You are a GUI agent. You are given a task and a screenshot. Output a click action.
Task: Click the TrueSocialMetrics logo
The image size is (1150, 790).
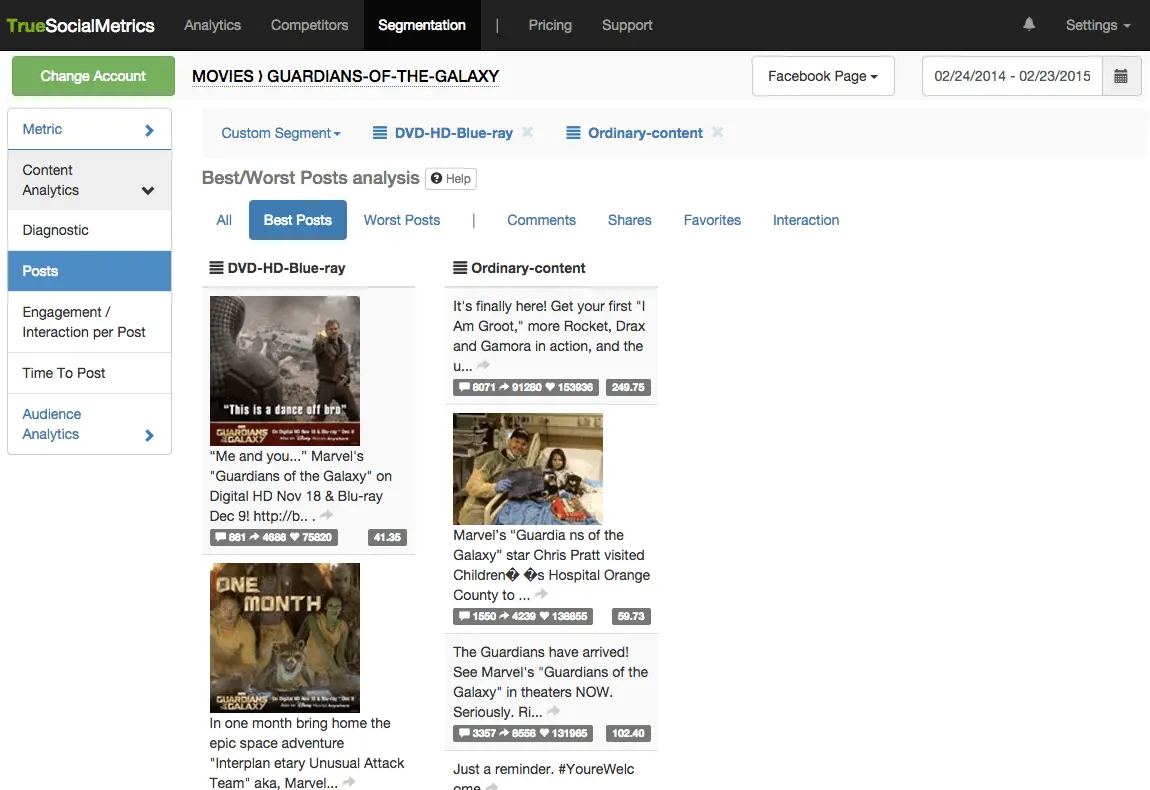(x=80, y=25)
